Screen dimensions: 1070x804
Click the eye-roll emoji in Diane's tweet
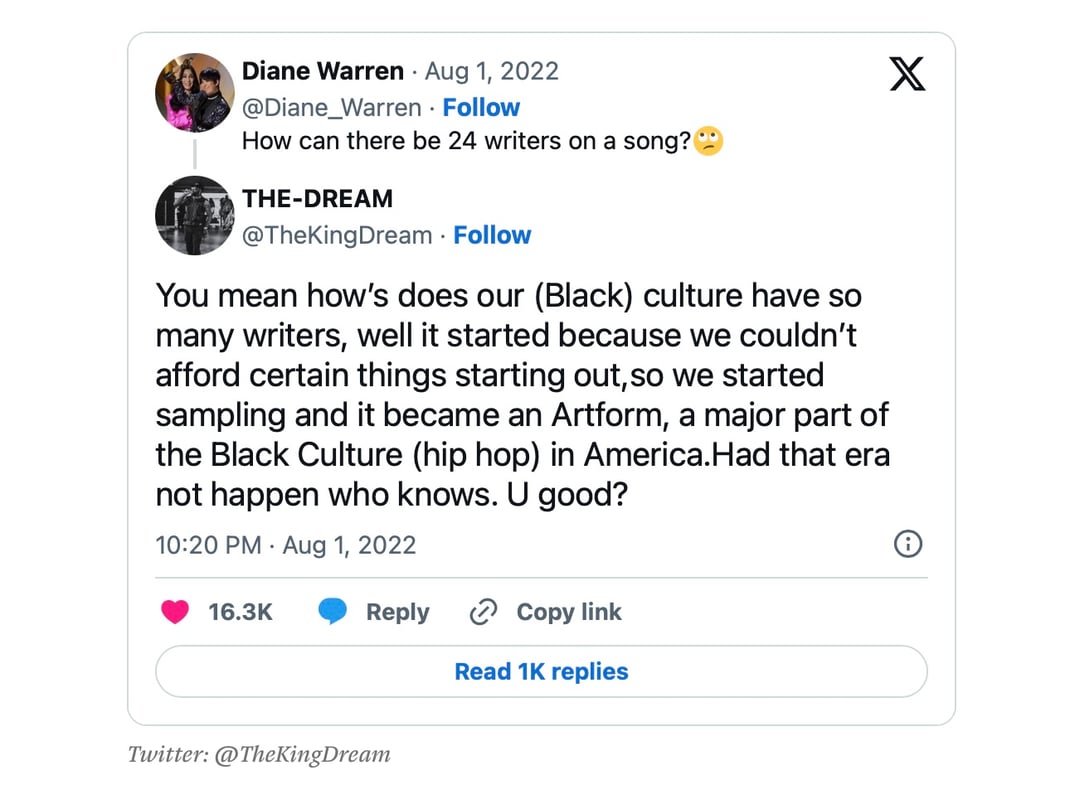[x=709, y=141]
